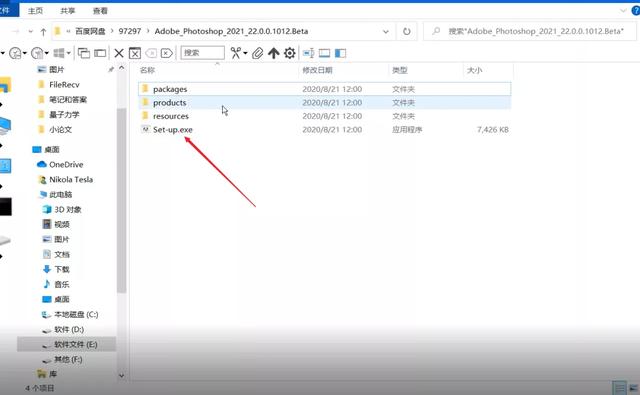The height and width of the screenshot is (395, 640).
Task: Open the gear settings toolbar icon
Action: 289,53
